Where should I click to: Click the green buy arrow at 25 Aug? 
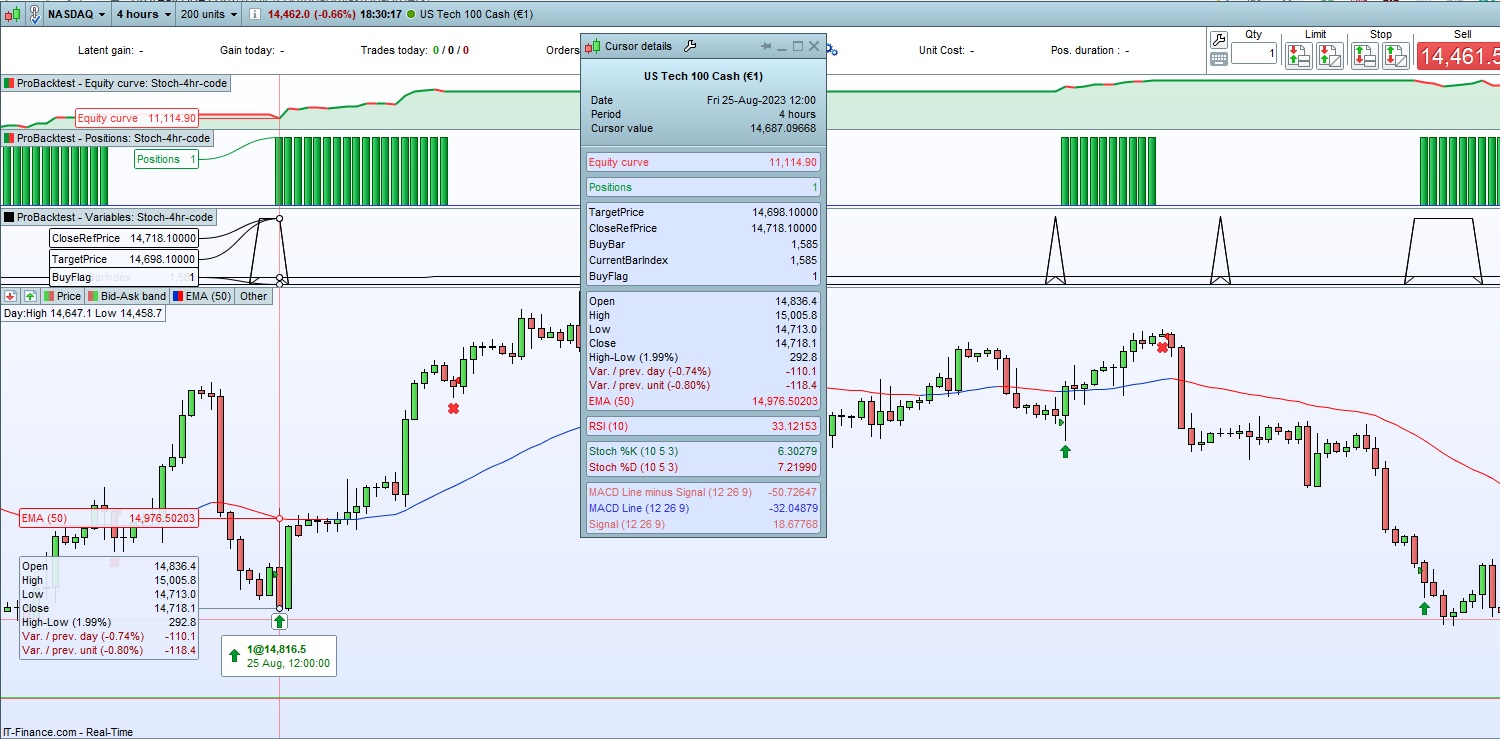pos(279,621)
